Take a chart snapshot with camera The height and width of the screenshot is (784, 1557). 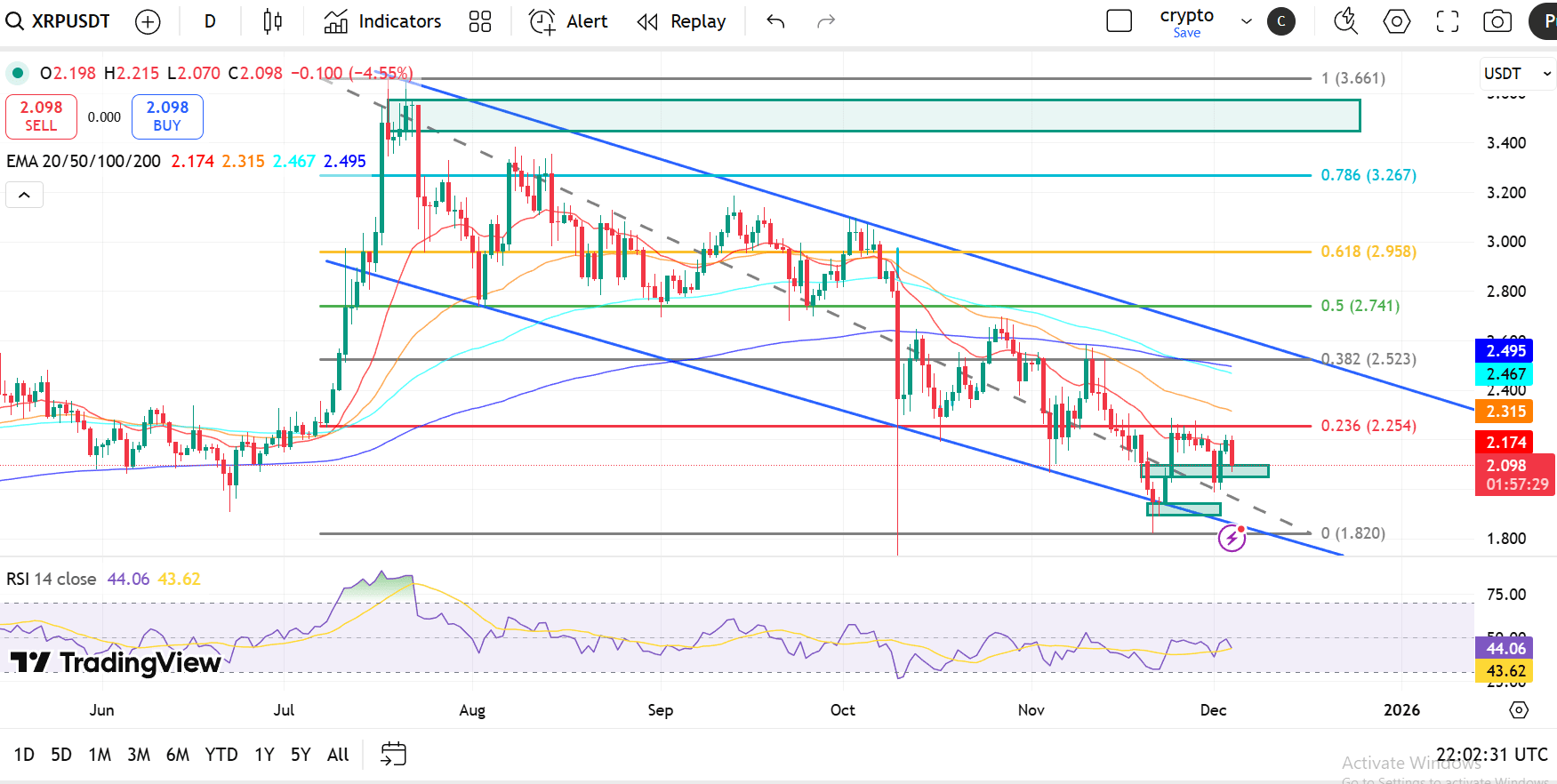tap(1497, 21)
